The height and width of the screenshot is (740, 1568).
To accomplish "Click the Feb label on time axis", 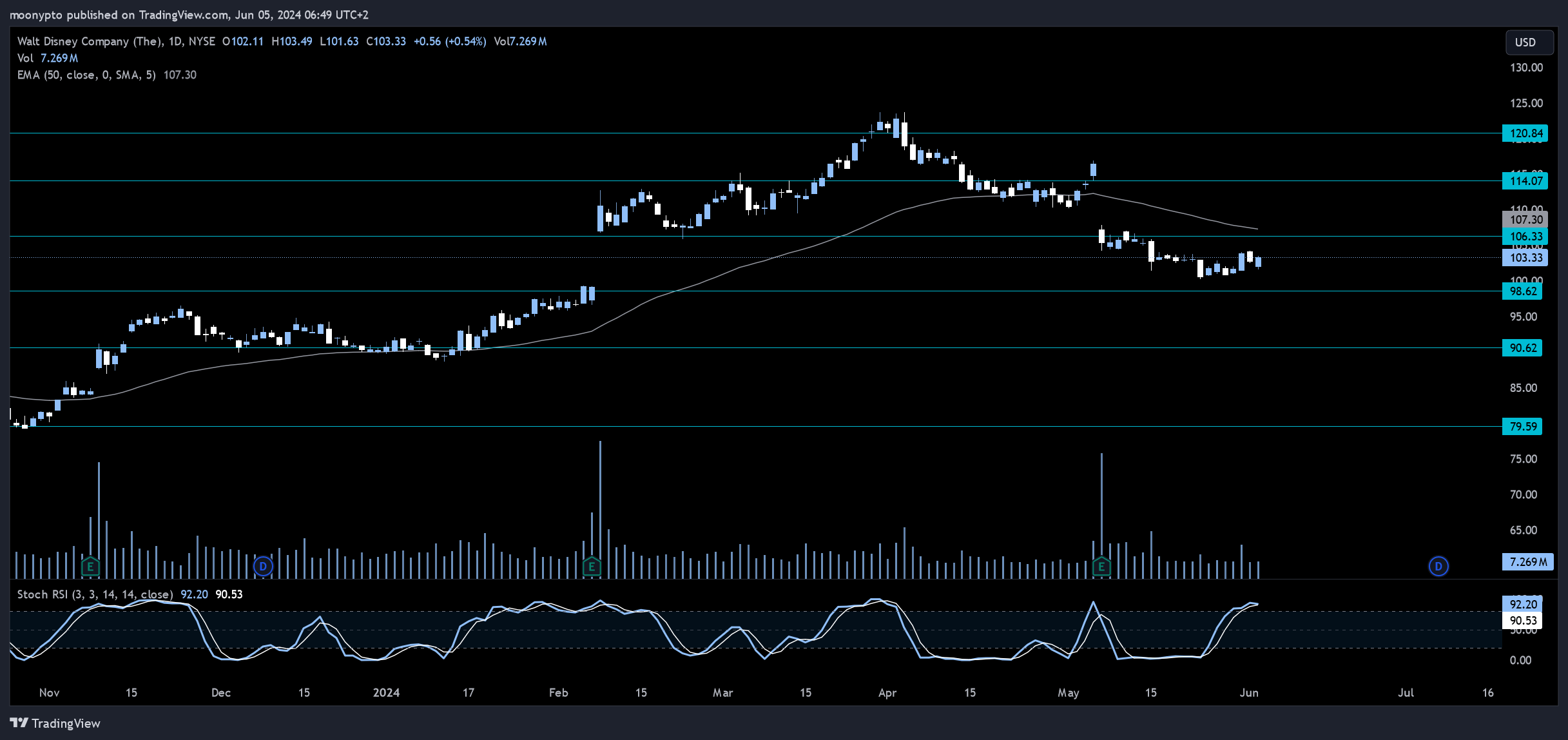I will (x=558, y=692).
